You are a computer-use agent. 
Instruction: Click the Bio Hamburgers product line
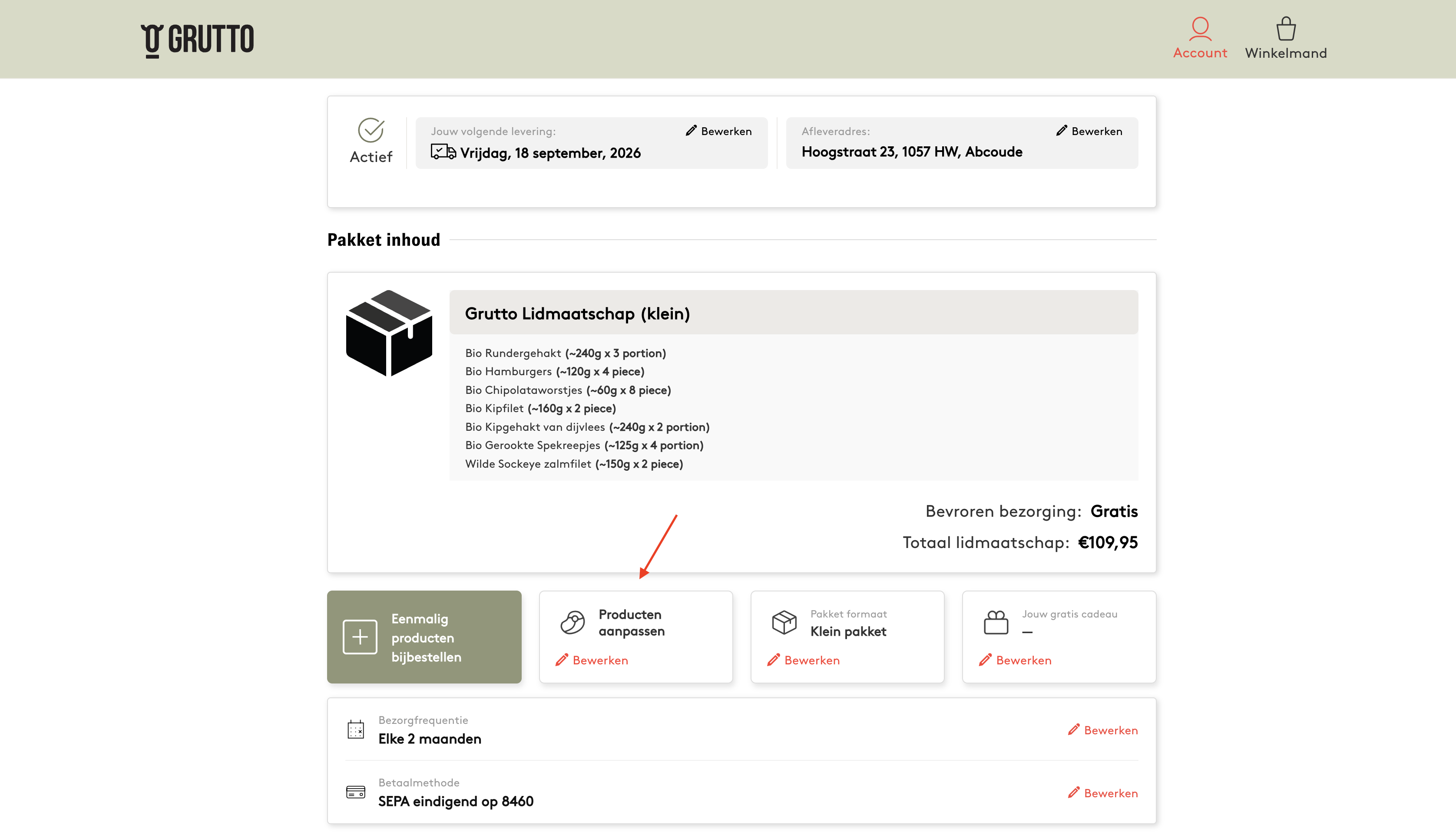click(555, 371)
